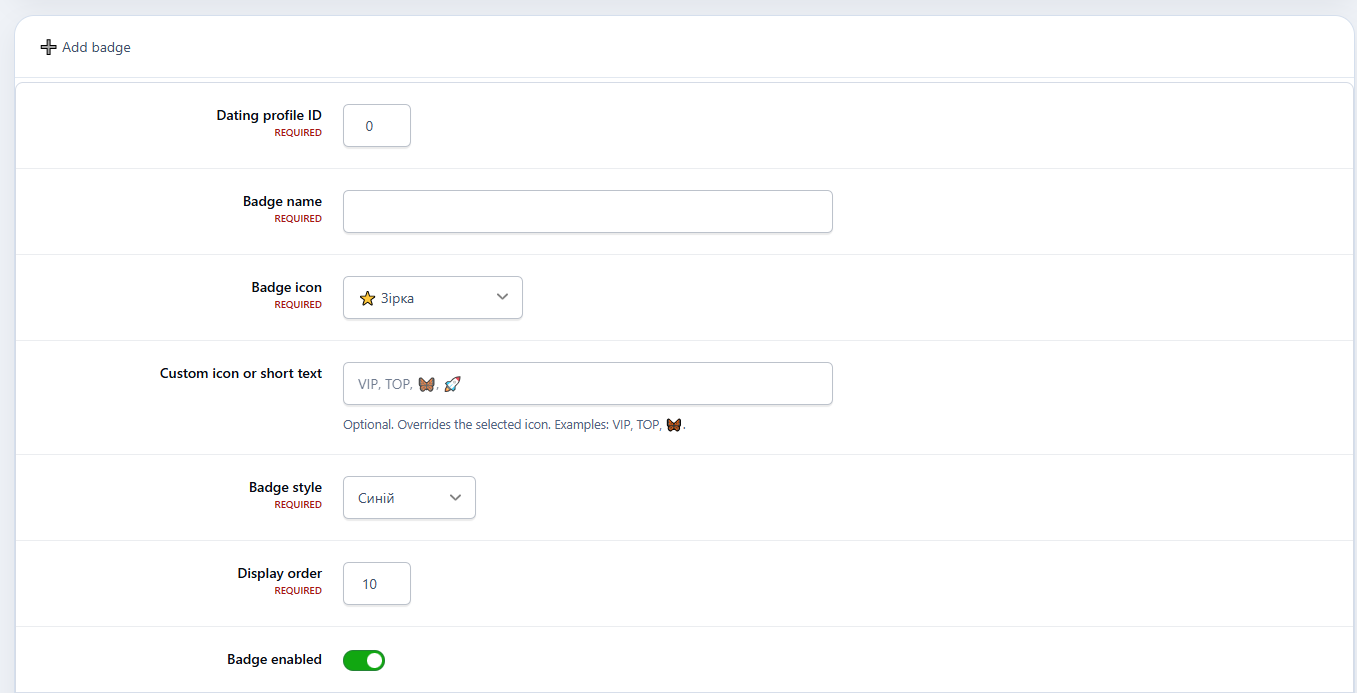Click the Dating profile ID label
Image resolution: width=1357 pixels, height=693 pixels.
point(269,115)
